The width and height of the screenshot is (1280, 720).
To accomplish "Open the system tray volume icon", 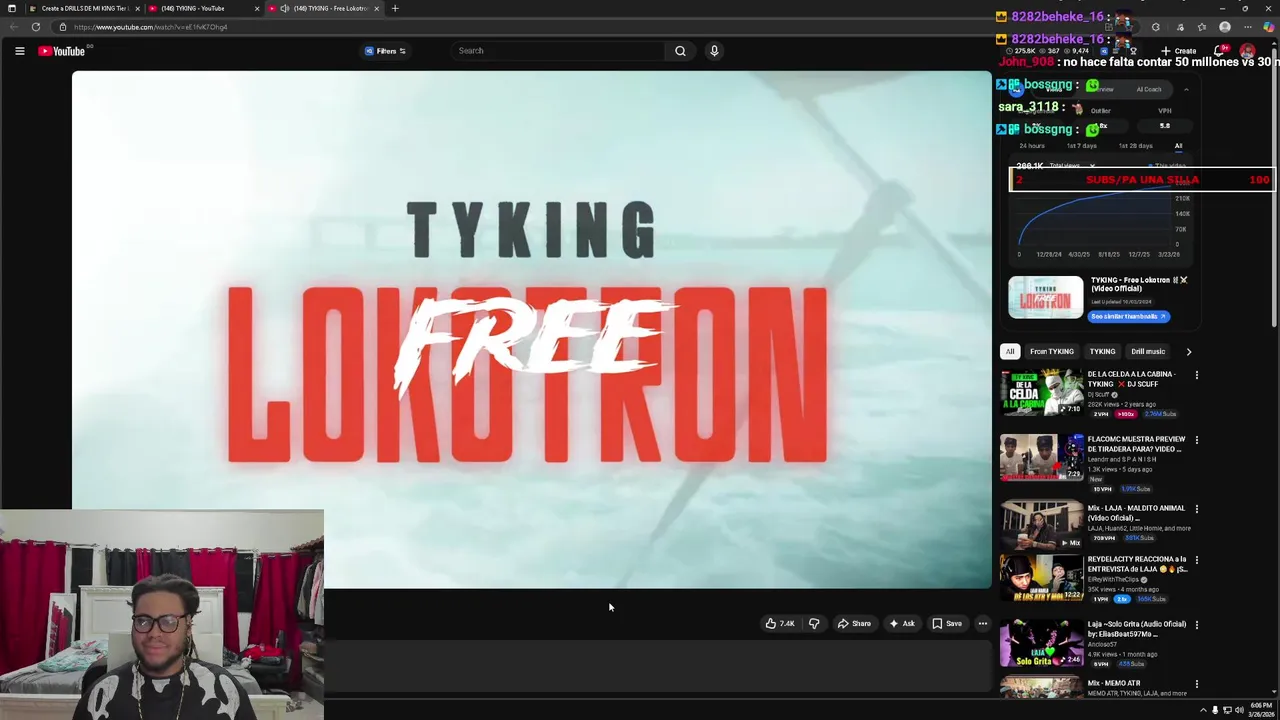I will pos(1239,710).
